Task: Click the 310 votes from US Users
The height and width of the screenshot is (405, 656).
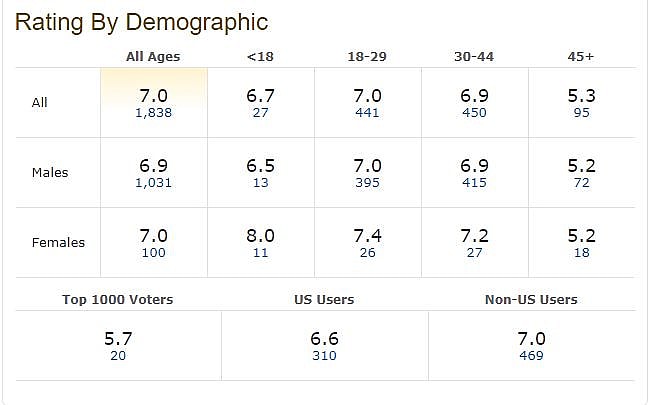Action: 324,356
